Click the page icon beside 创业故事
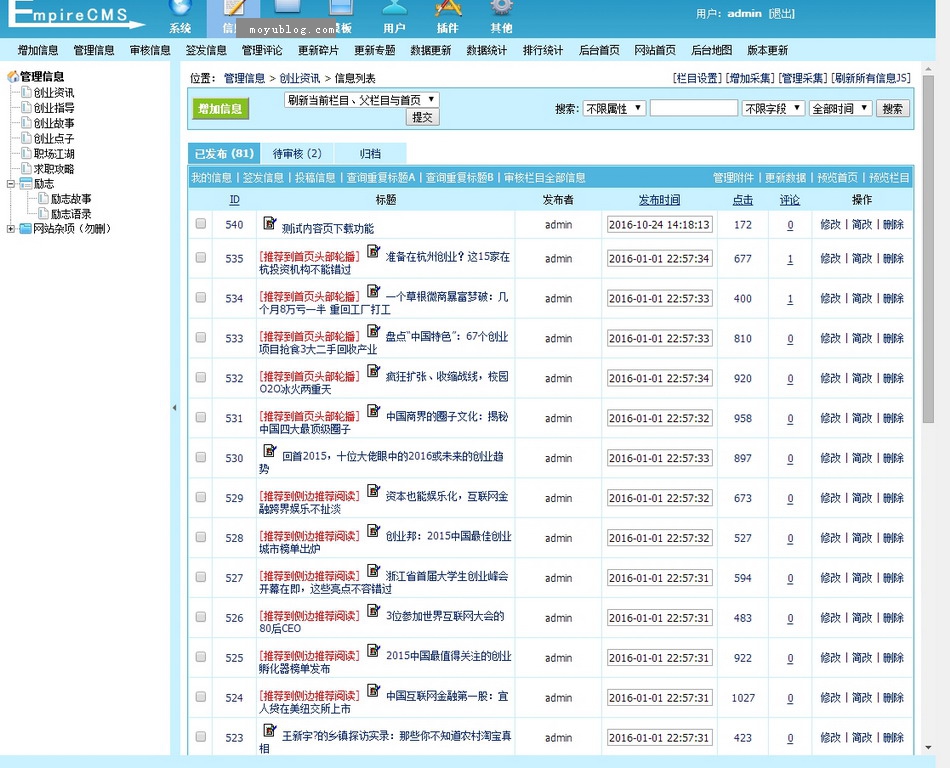Viewport: 950px width, 768px height. [x=26, y=122]
